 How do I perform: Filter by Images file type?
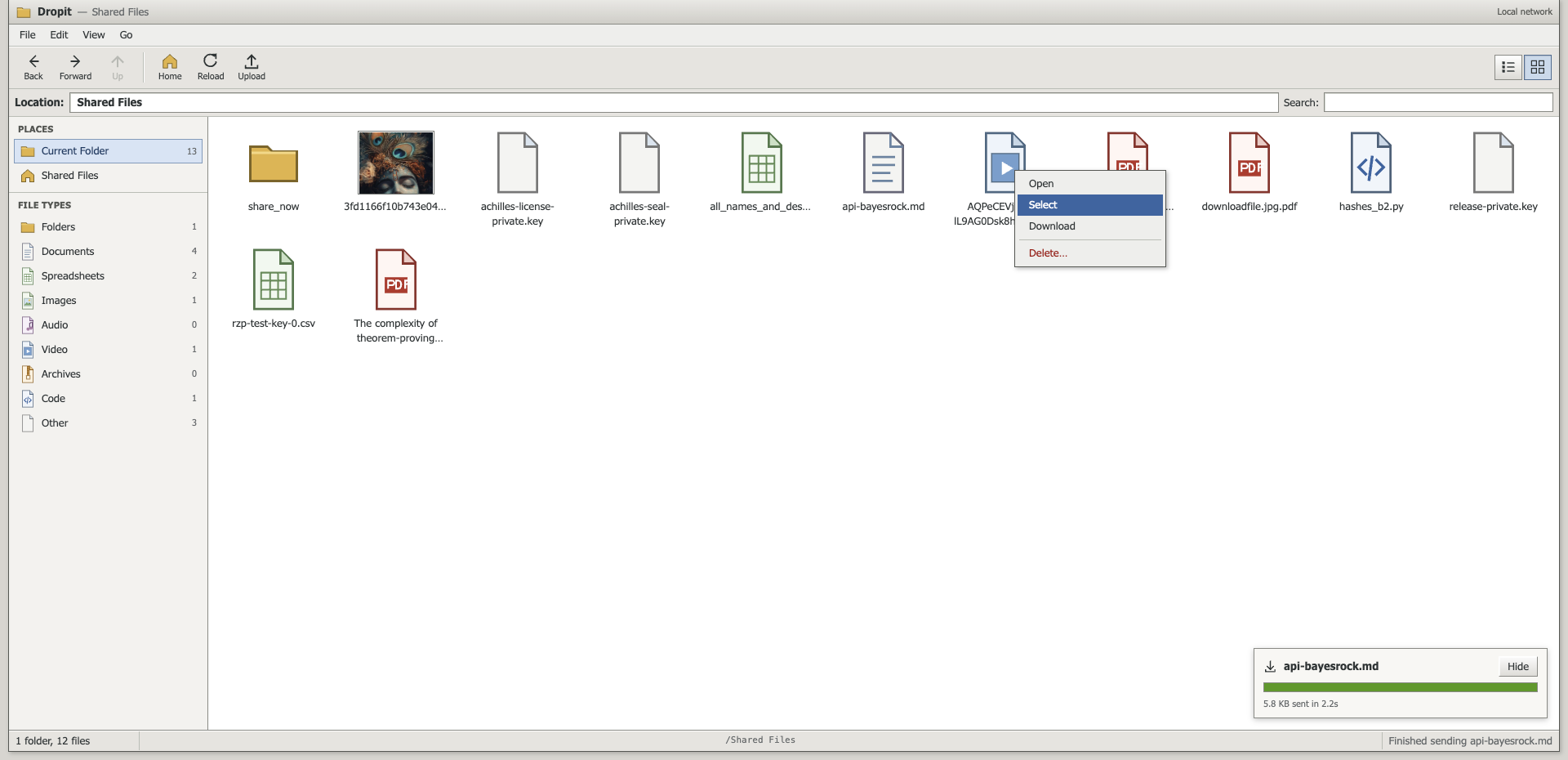pos(108,301)
